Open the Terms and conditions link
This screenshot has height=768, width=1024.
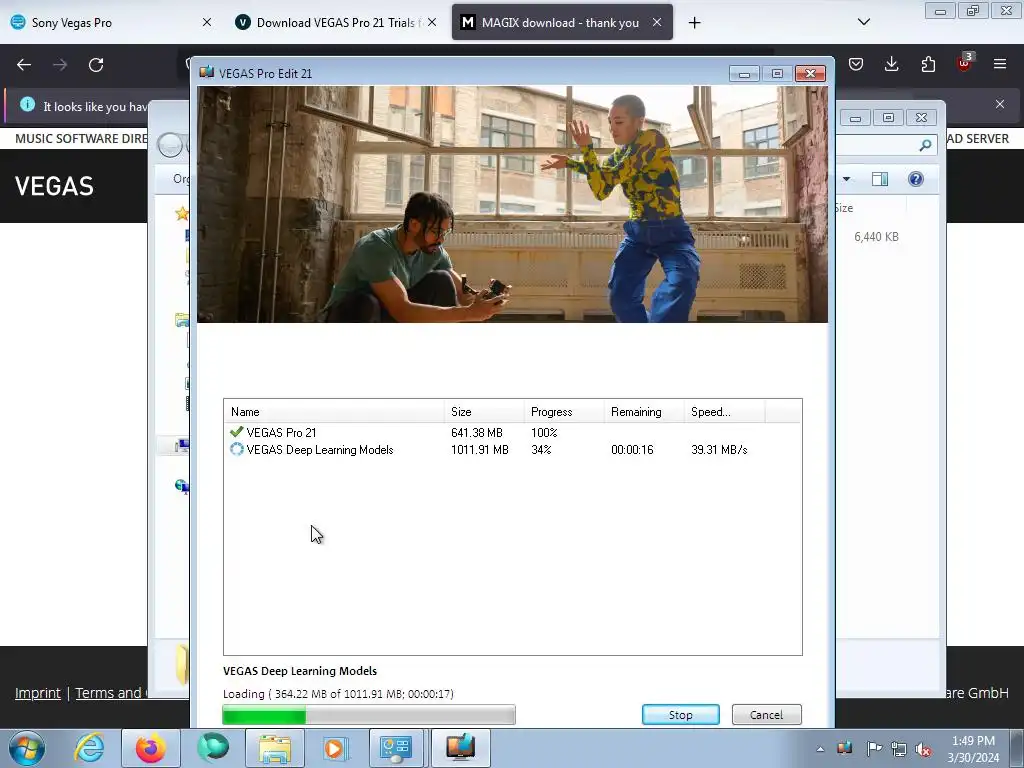coord(111,693)
